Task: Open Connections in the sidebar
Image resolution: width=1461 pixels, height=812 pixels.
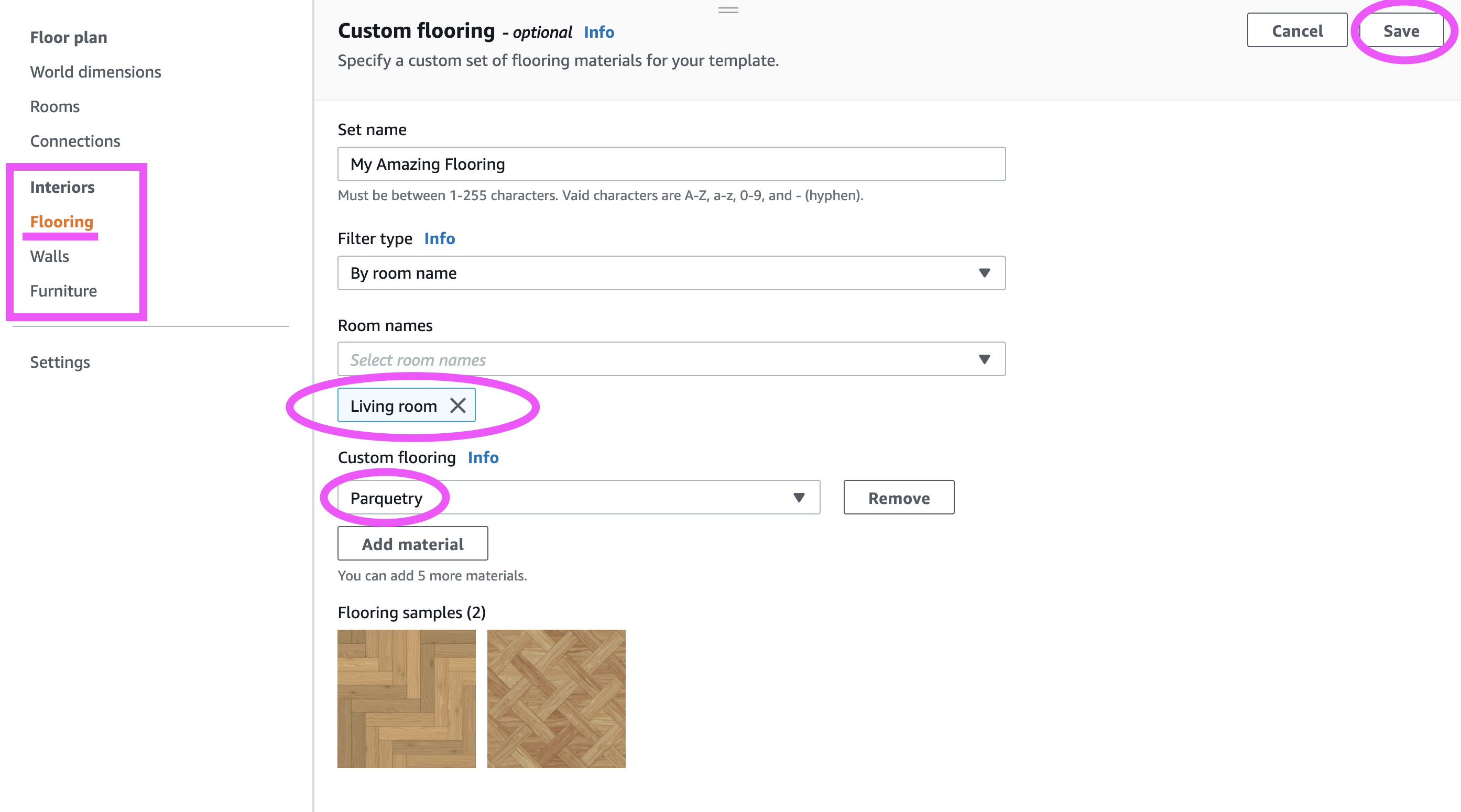Action: pos(75,141)
